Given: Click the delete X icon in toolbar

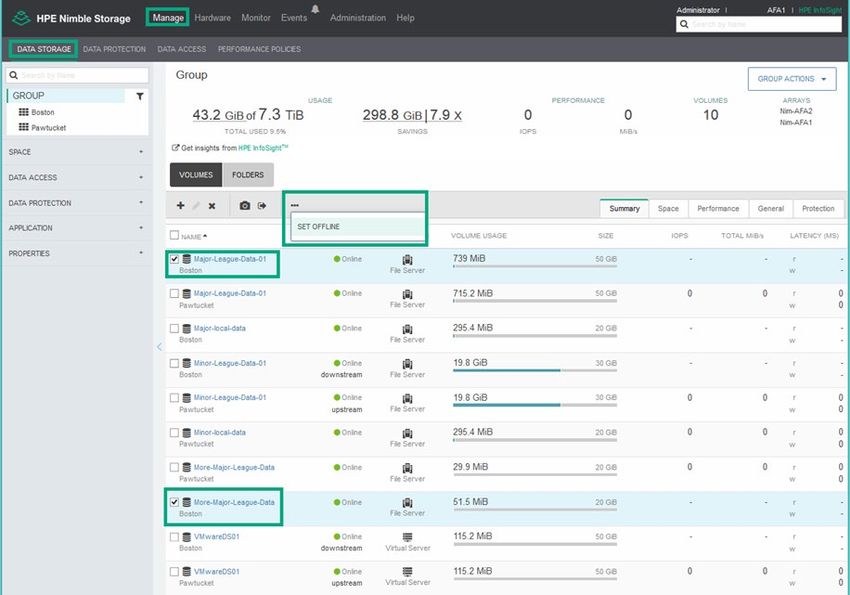Looking at the screenshot, I should 212,206.
